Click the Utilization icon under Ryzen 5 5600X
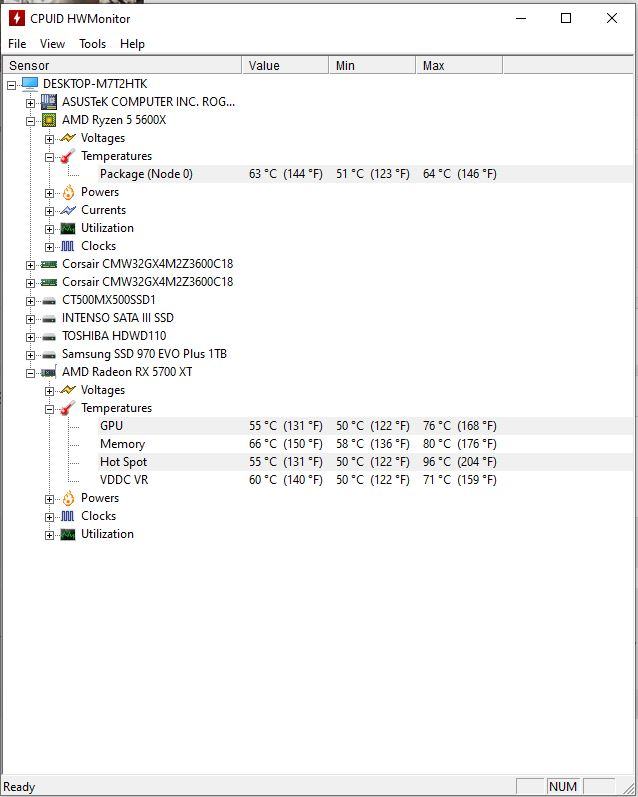The width and height of the screenshot is (638, 797). (x=68, y=228)
